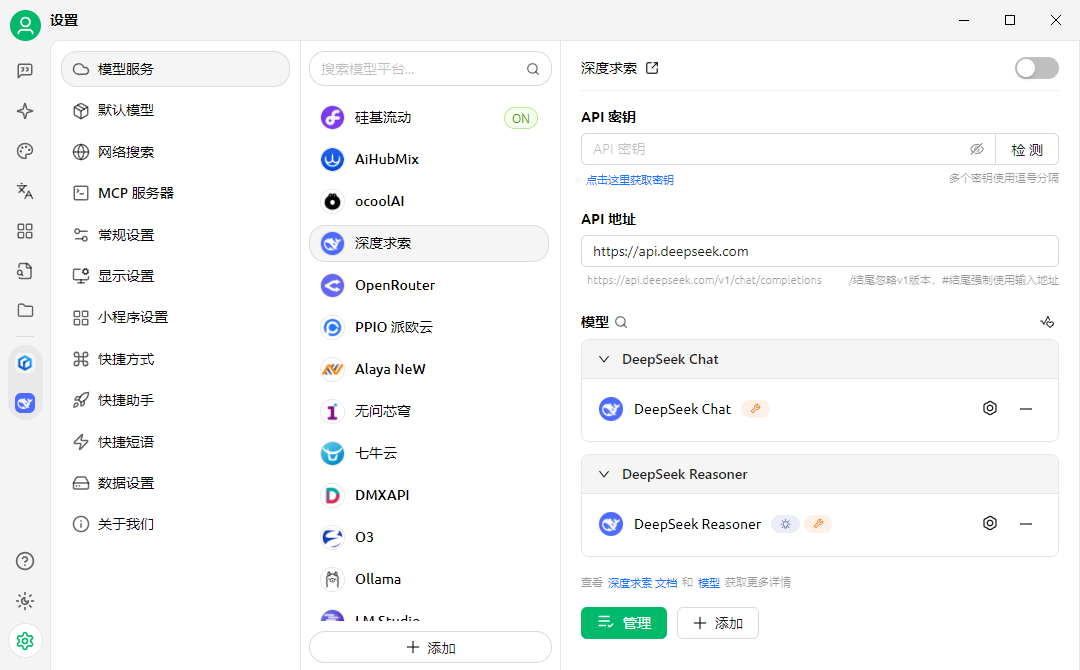The height and width of the screenshot is (670, 1080).
Task: Open the knowledge base icon in sidebar
Action: click(x=25, y=271)
